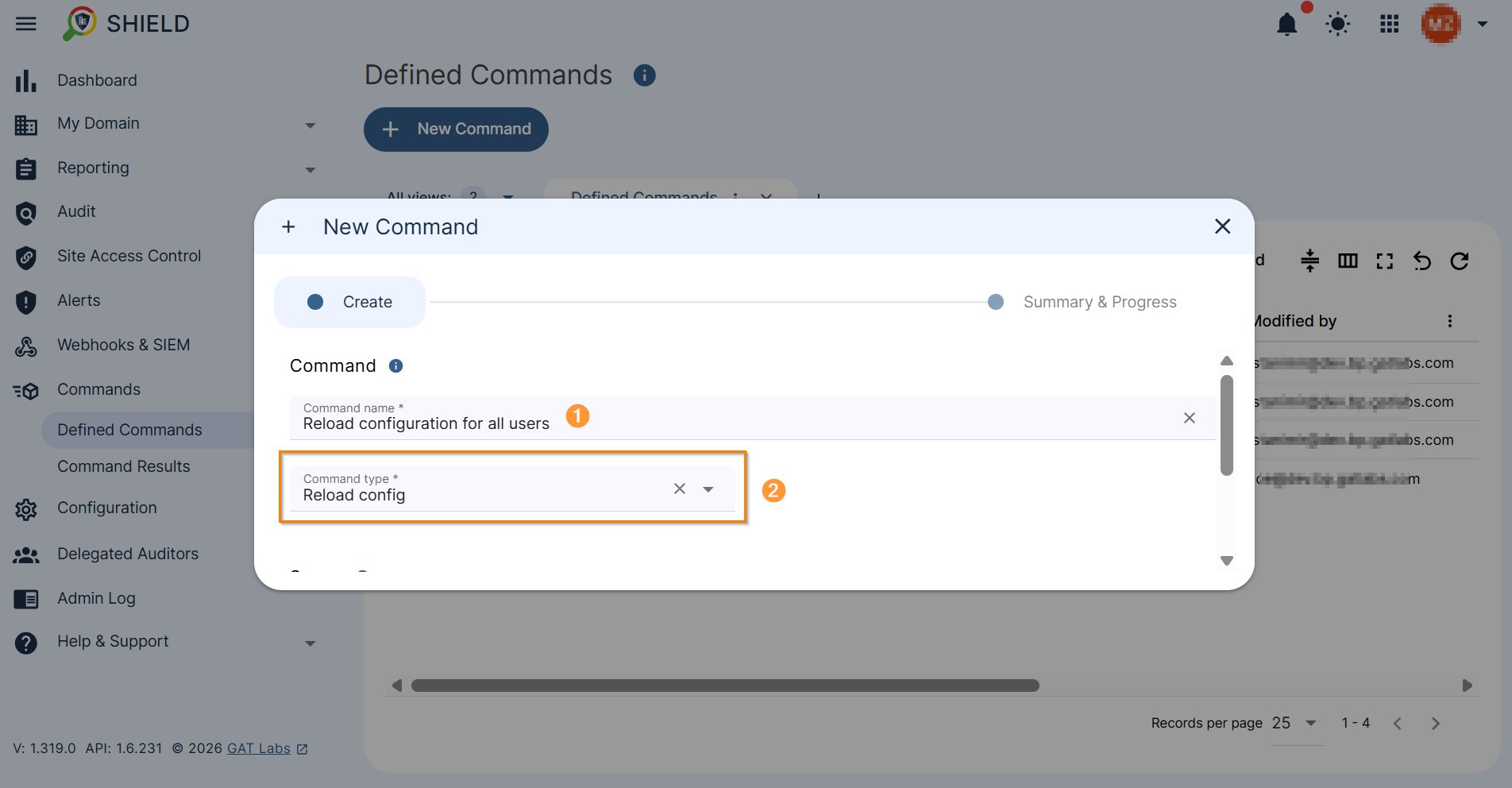Expand the Help & Support menu
Viewport: 1512px width, 788px height.
[310, 643]
